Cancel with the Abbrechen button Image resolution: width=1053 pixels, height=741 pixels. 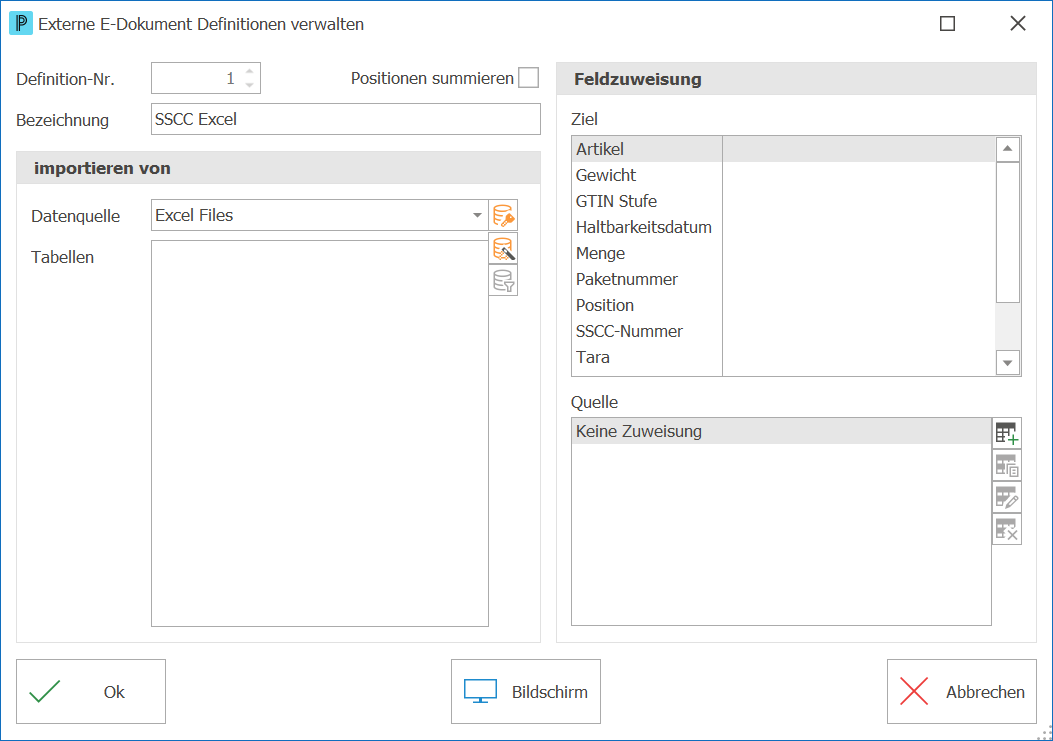pyautogui.click(x=962, y=691)
